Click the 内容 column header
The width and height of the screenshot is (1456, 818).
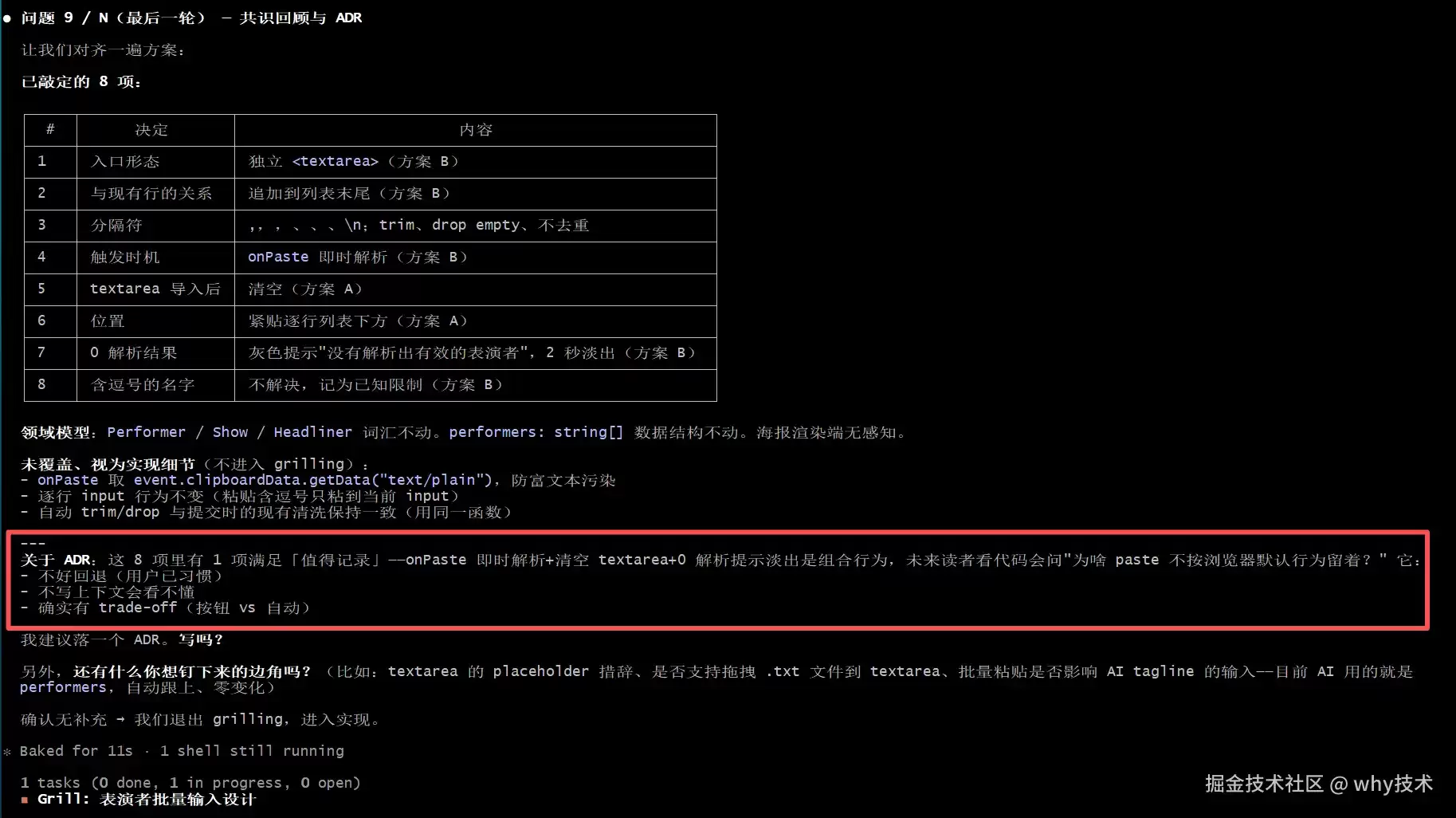pos(476,130)
